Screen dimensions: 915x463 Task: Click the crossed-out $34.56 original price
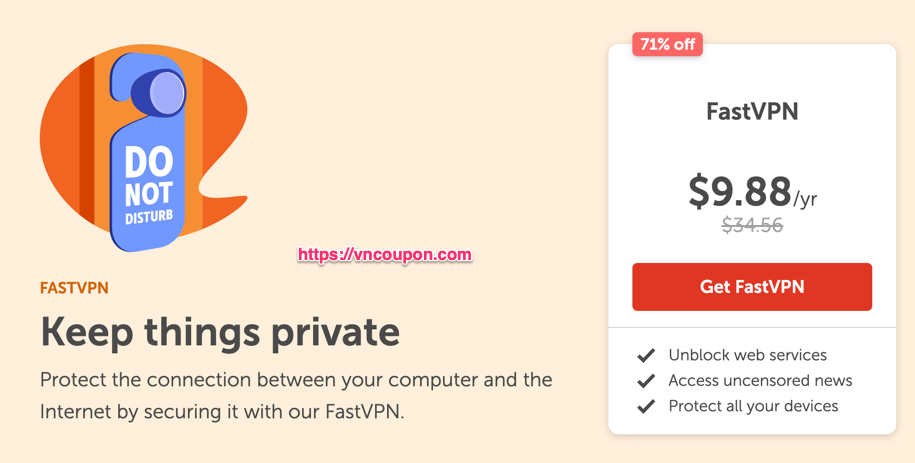[752, 225]
